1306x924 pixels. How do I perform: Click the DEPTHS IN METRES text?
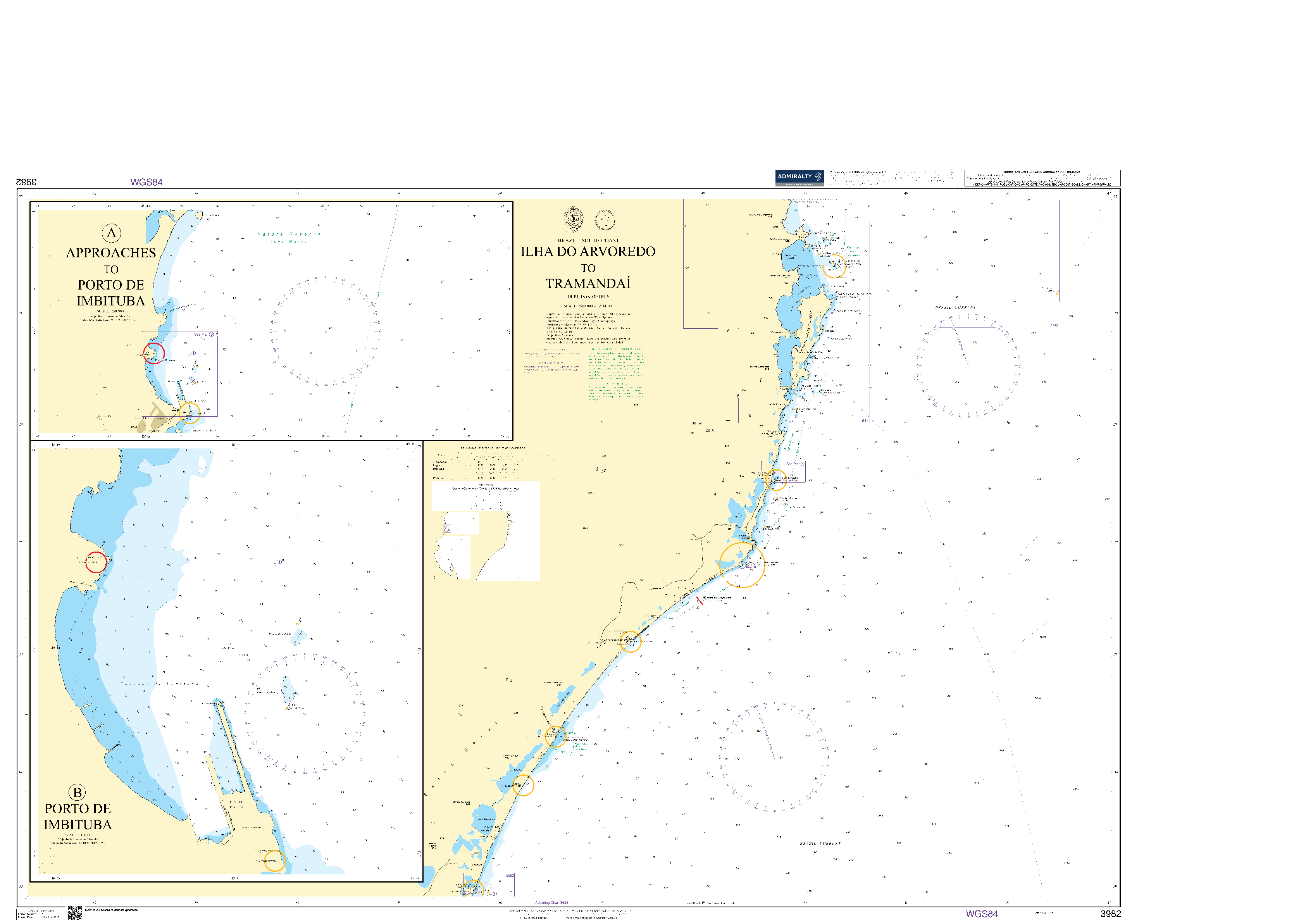tap(588, 297)
